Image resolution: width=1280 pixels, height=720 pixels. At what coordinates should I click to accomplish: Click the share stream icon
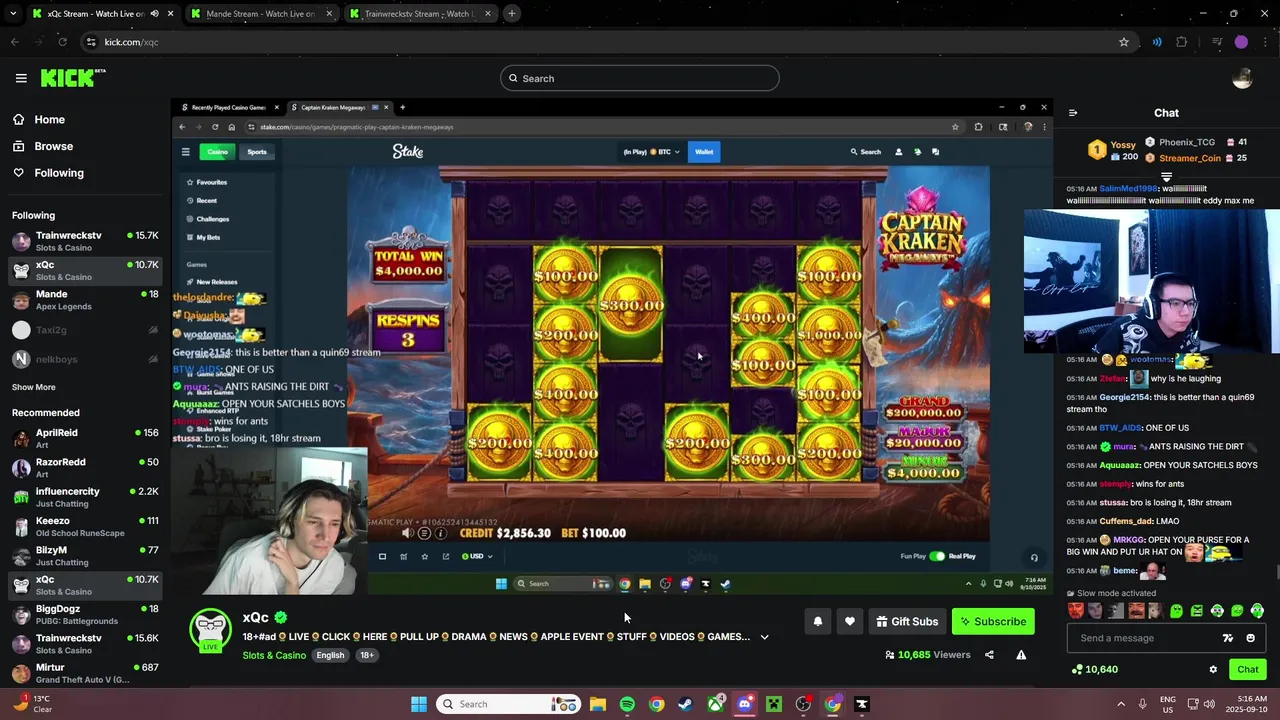coord(989,655)
